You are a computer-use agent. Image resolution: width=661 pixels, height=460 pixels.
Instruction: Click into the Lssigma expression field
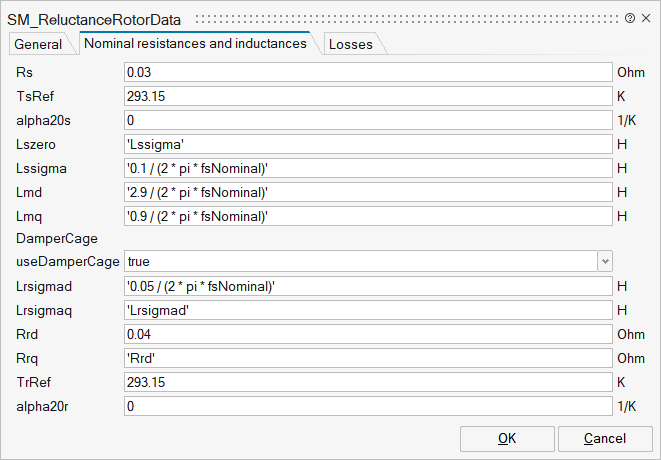(x=367, y=168)
